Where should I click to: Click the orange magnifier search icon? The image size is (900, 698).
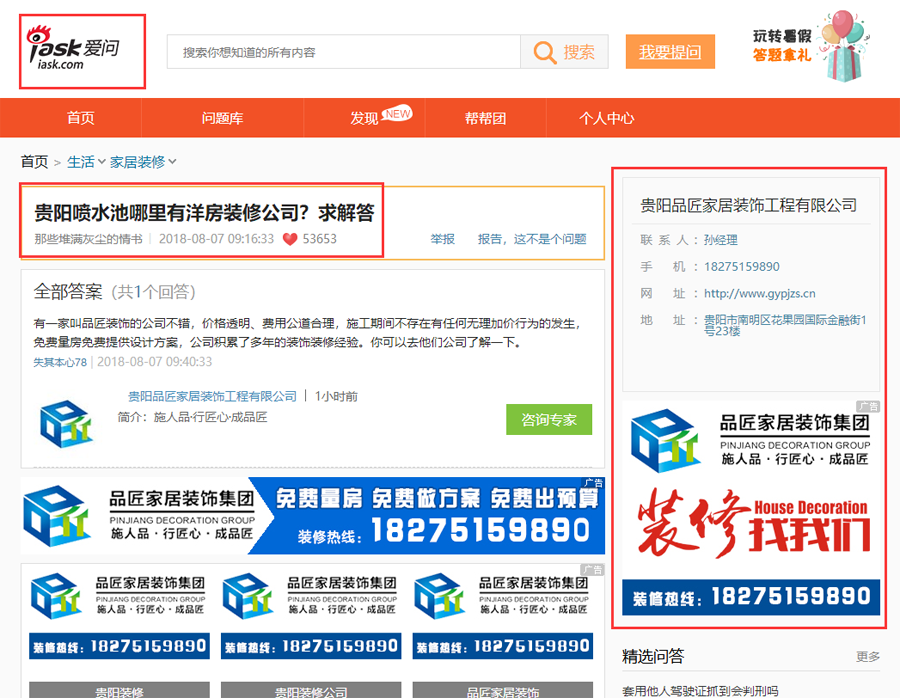coord(545,52)
